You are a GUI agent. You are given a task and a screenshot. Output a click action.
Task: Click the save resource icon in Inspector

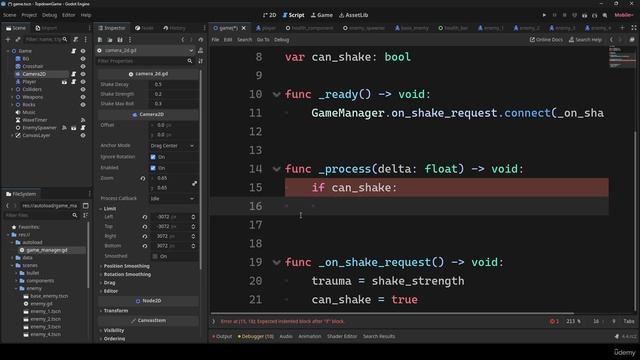tap(120, 40)
